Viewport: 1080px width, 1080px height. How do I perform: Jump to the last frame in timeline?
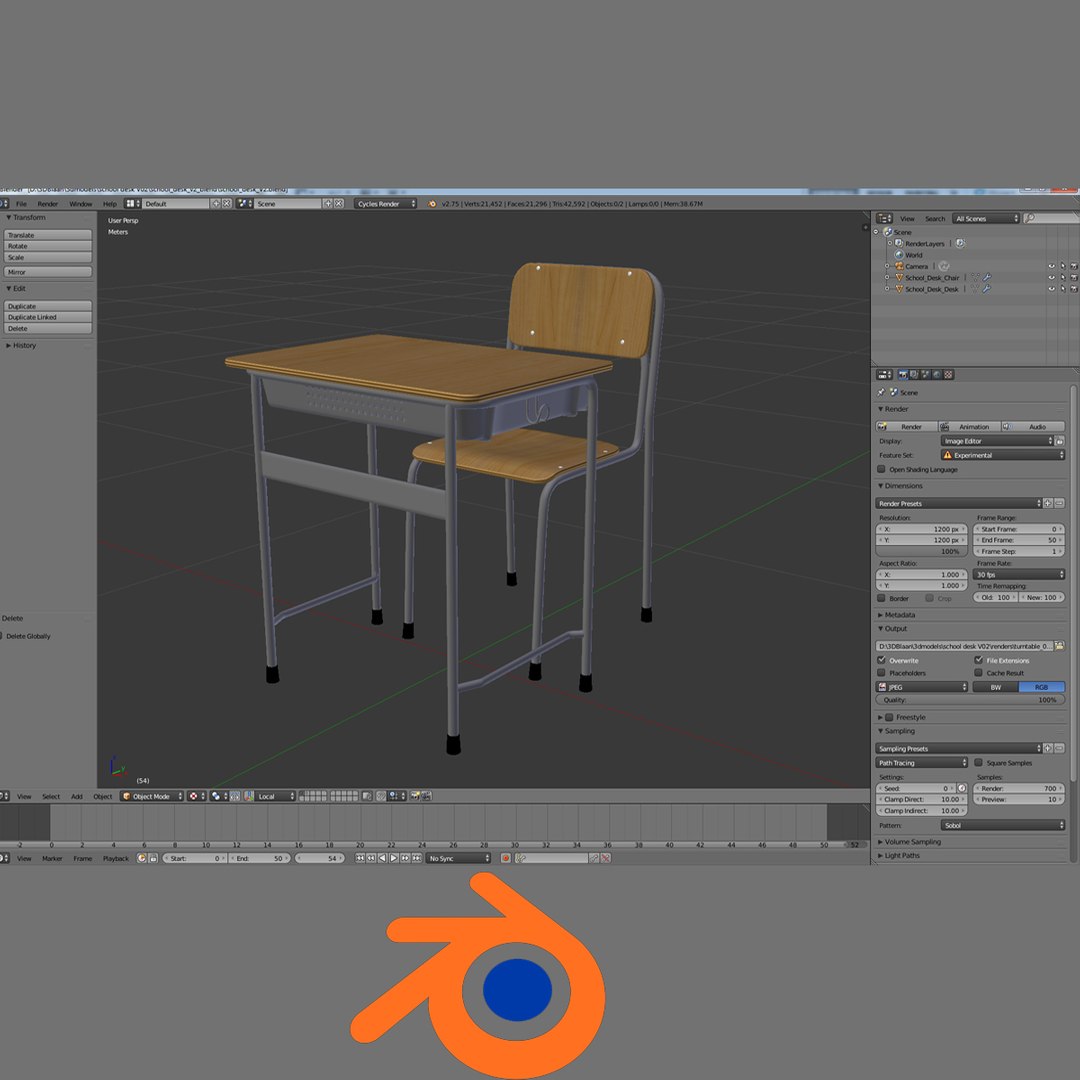point(417,858)
